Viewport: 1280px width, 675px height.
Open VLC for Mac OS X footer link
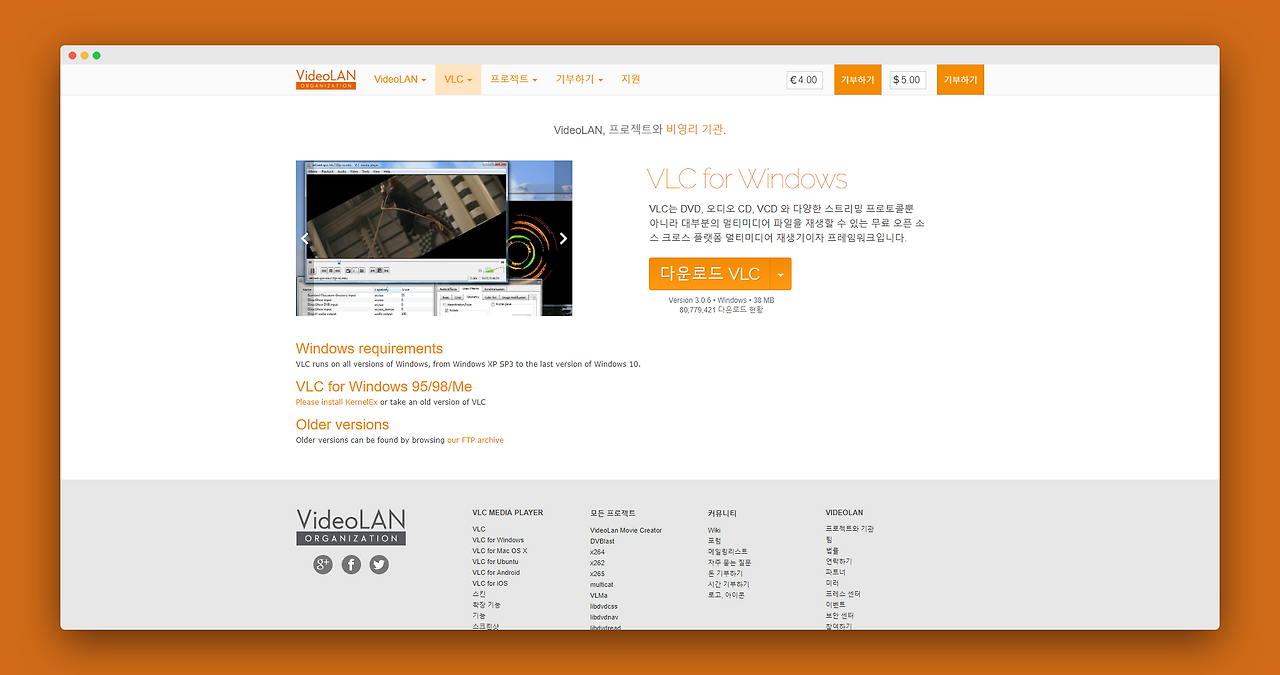500,551
